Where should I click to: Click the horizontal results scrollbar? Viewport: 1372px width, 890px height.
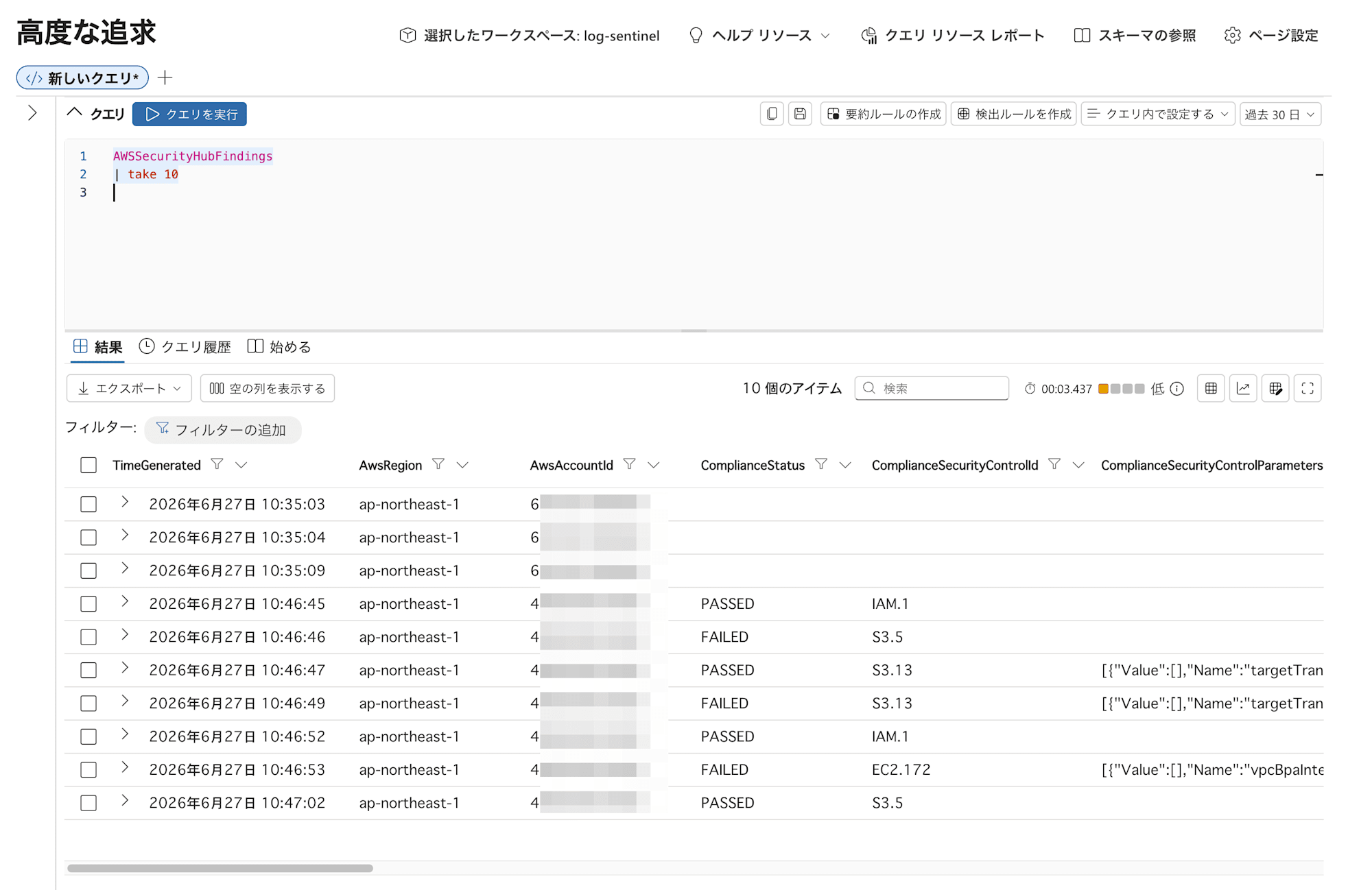[x=220, y=868]
